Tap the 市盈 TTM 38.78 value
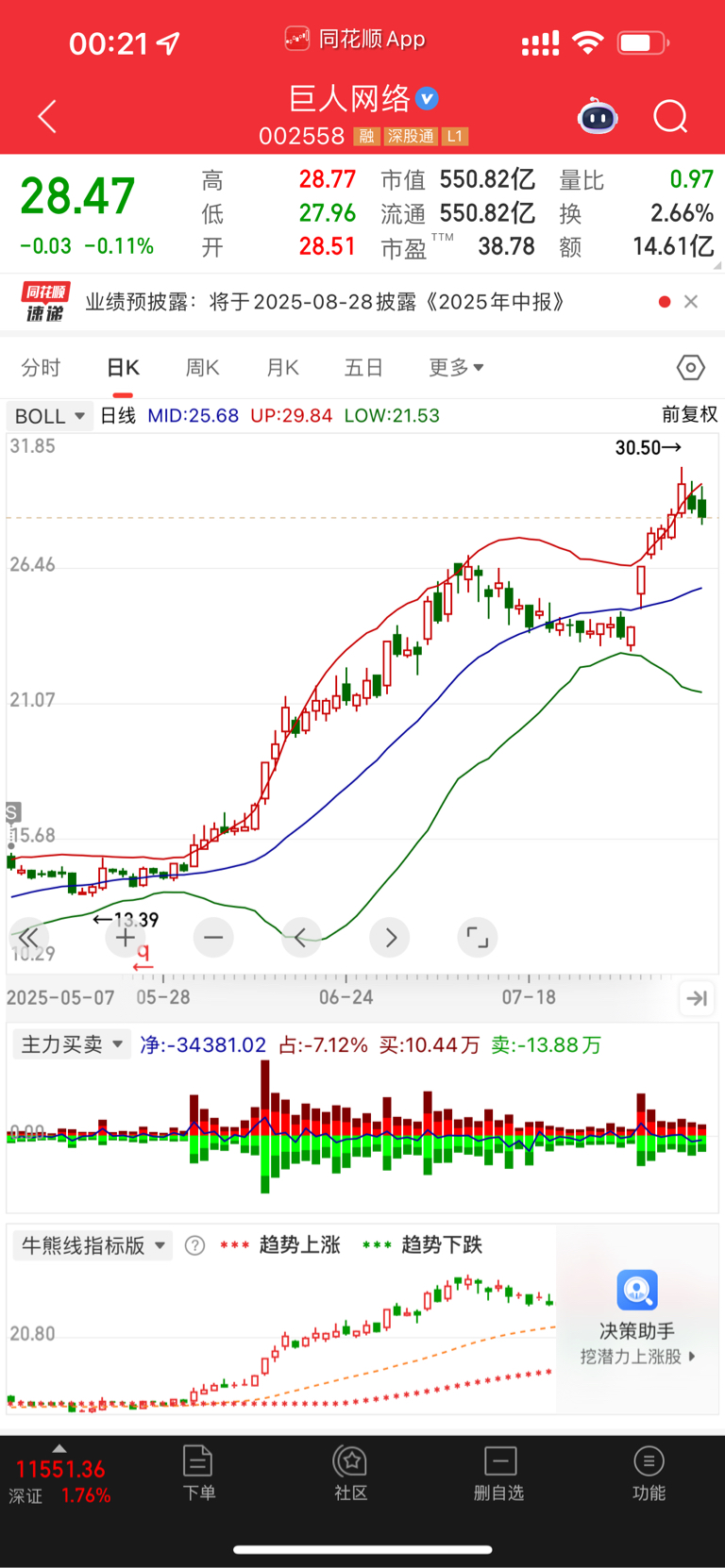This screenshot has height=1568, width=725. click(458, 247)
